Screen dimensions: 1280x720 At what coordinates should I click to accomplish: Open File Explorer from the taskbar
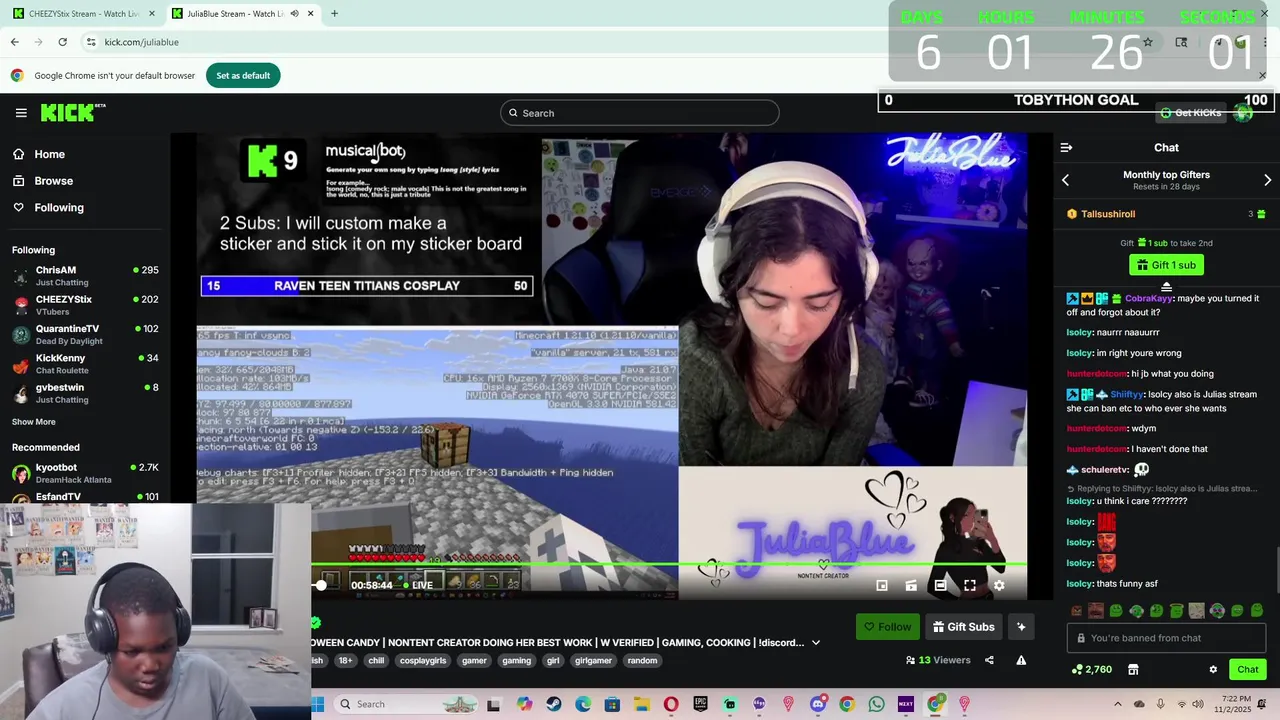pyautogui.click(x=642, y=704)
